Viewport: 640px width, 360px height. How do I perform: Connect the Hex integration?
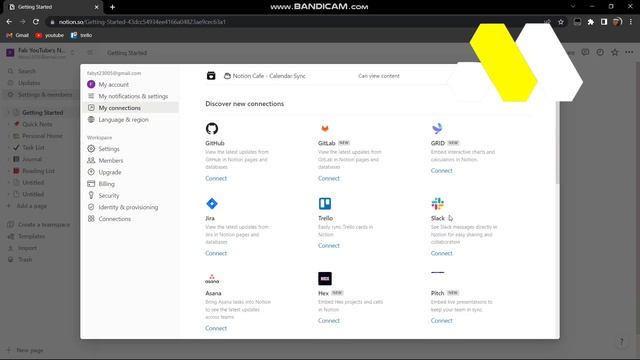(x=329, y=321)
